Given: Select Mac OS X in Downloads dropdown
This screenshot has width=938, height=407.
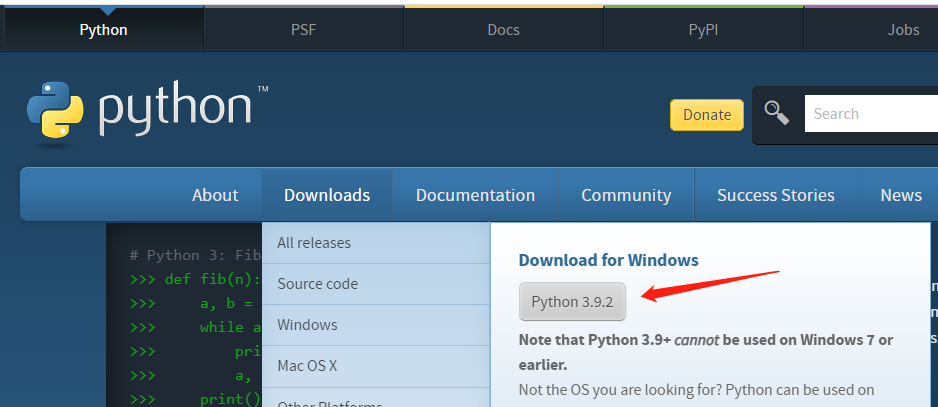Looking at the screenshot, I should click(x=376, y=366).
